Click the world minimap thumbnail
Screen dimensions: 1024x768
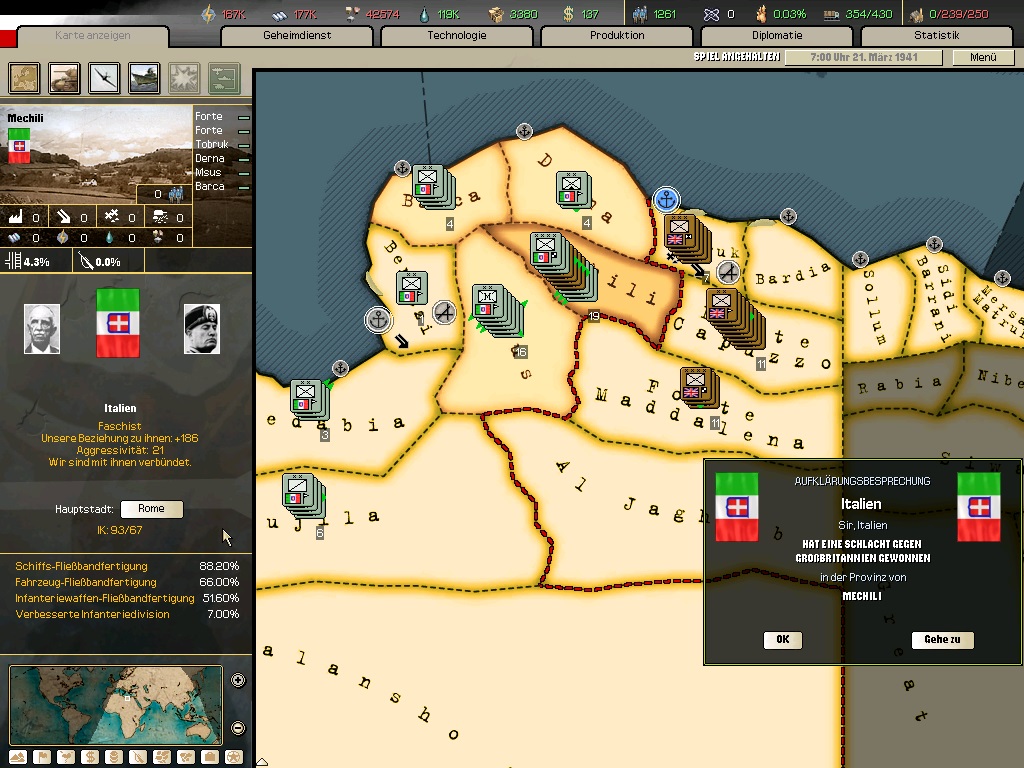[x=116, y=705]
